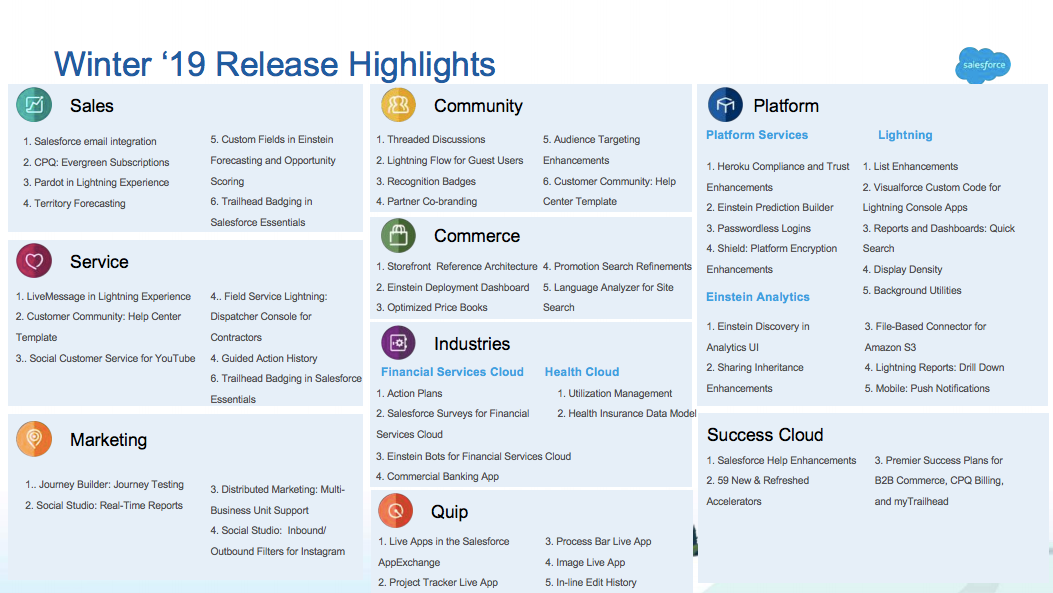Viewport: 1053px width, 593px height.
Task: Click the Sales chart icon
Action: click(x=34, y=105)
